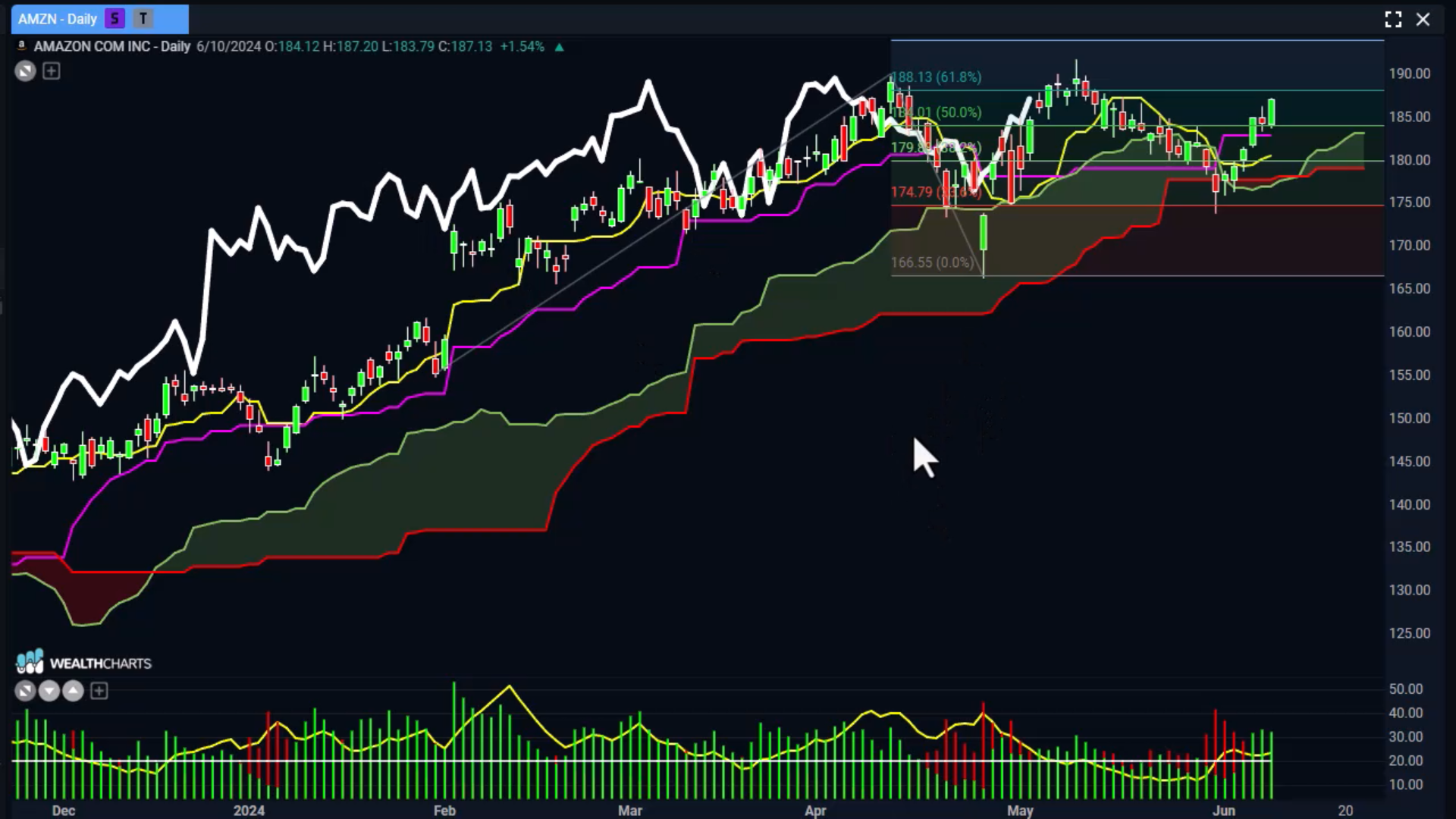
Task: Click 165.00 on the price axis
Action: pyautogui.click(x=1410, y=289)
